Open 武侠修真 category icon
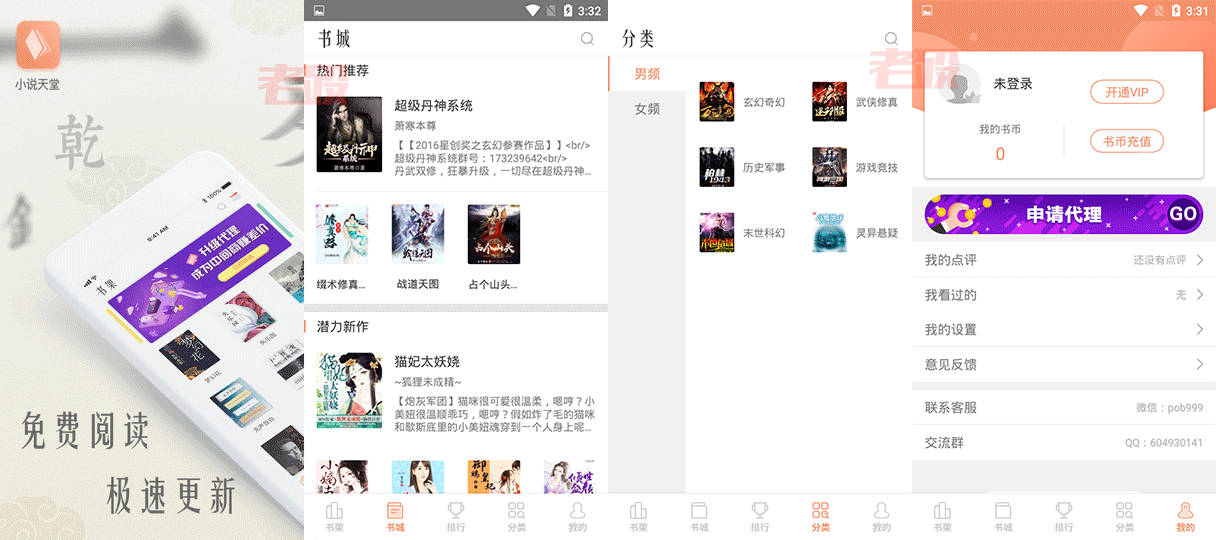The width and height of the screenshot is (1216, 540). tap(829, 102)
